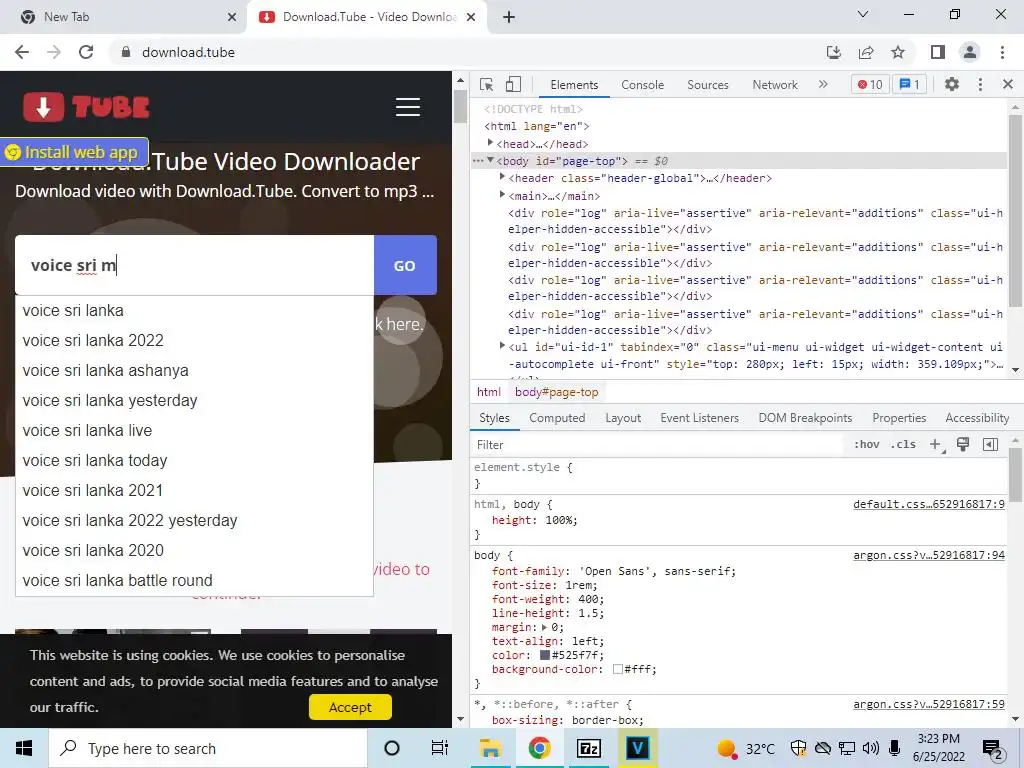Open the DOM Breakpoints tab
The height and width of the screenshot is (768, 1024).
(x=805, y=418)
